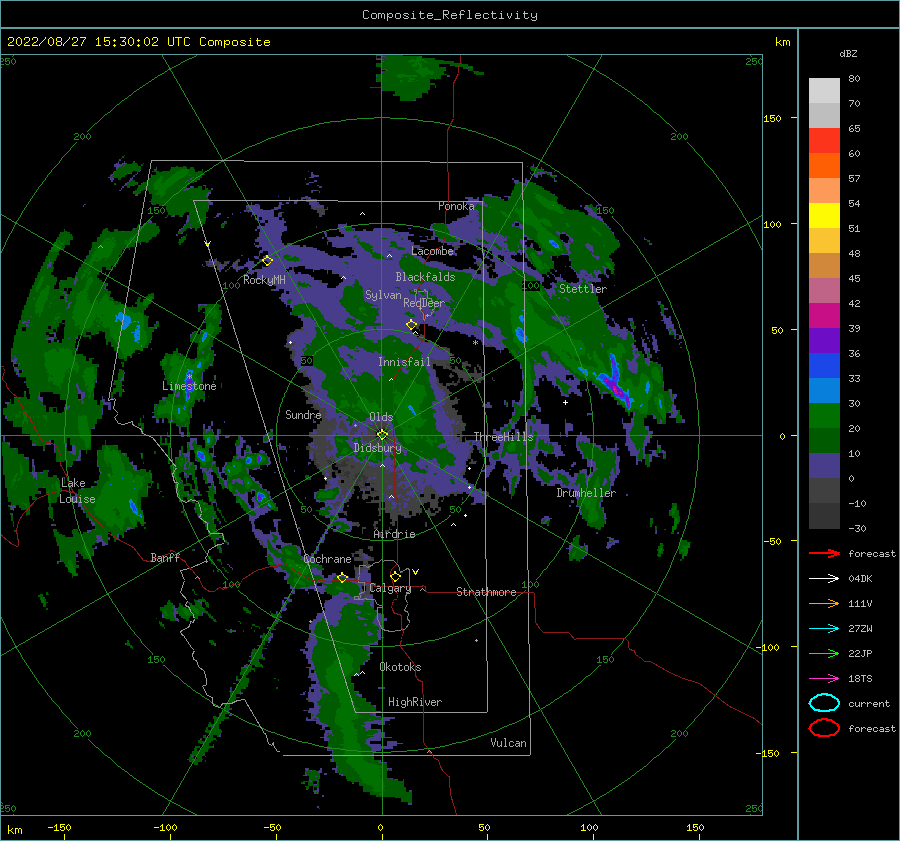900x841 pixels.
Task: Click the Innisfail label
Action: 404,362
